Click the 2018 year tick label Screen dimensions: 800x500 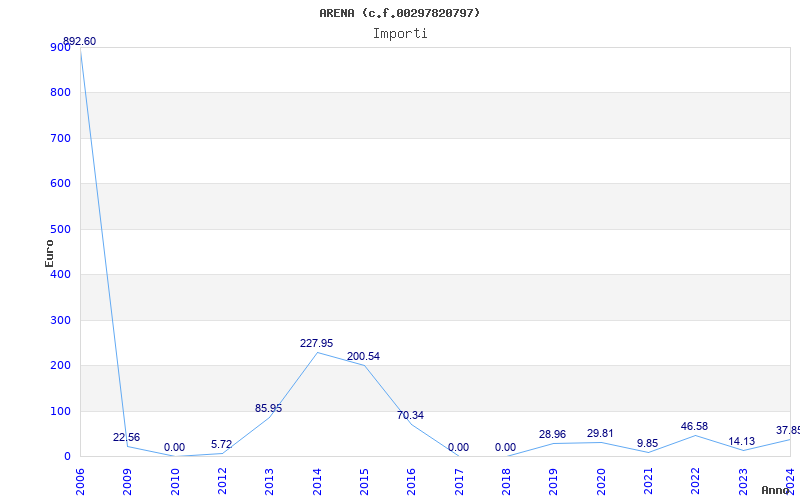coord(506,481)
